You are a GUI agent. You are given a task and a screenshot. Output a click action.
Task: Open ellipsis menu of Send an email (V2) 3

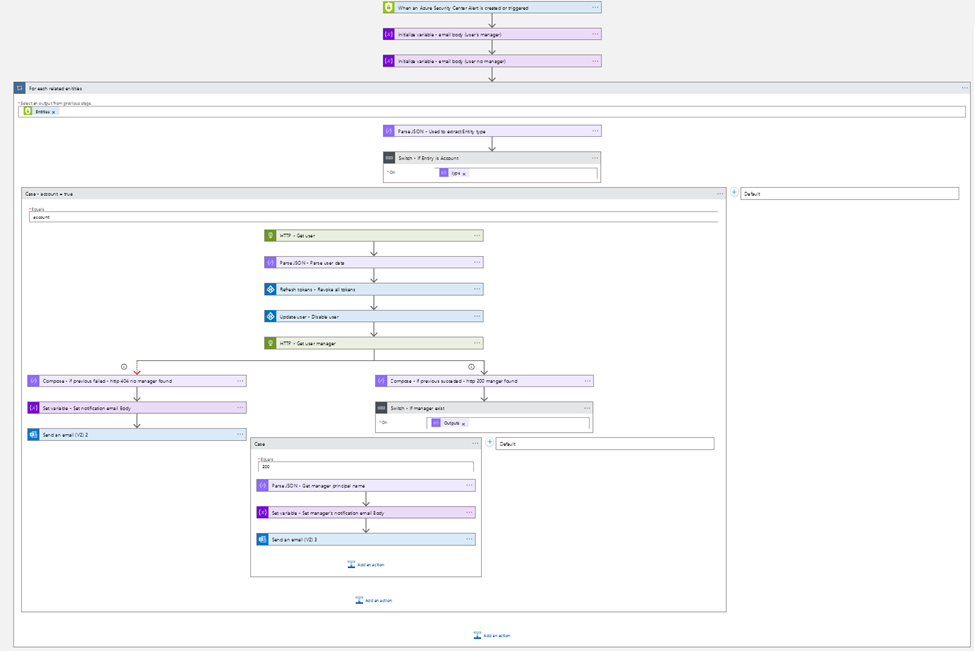pyautogui.click(x=469, y=539)
